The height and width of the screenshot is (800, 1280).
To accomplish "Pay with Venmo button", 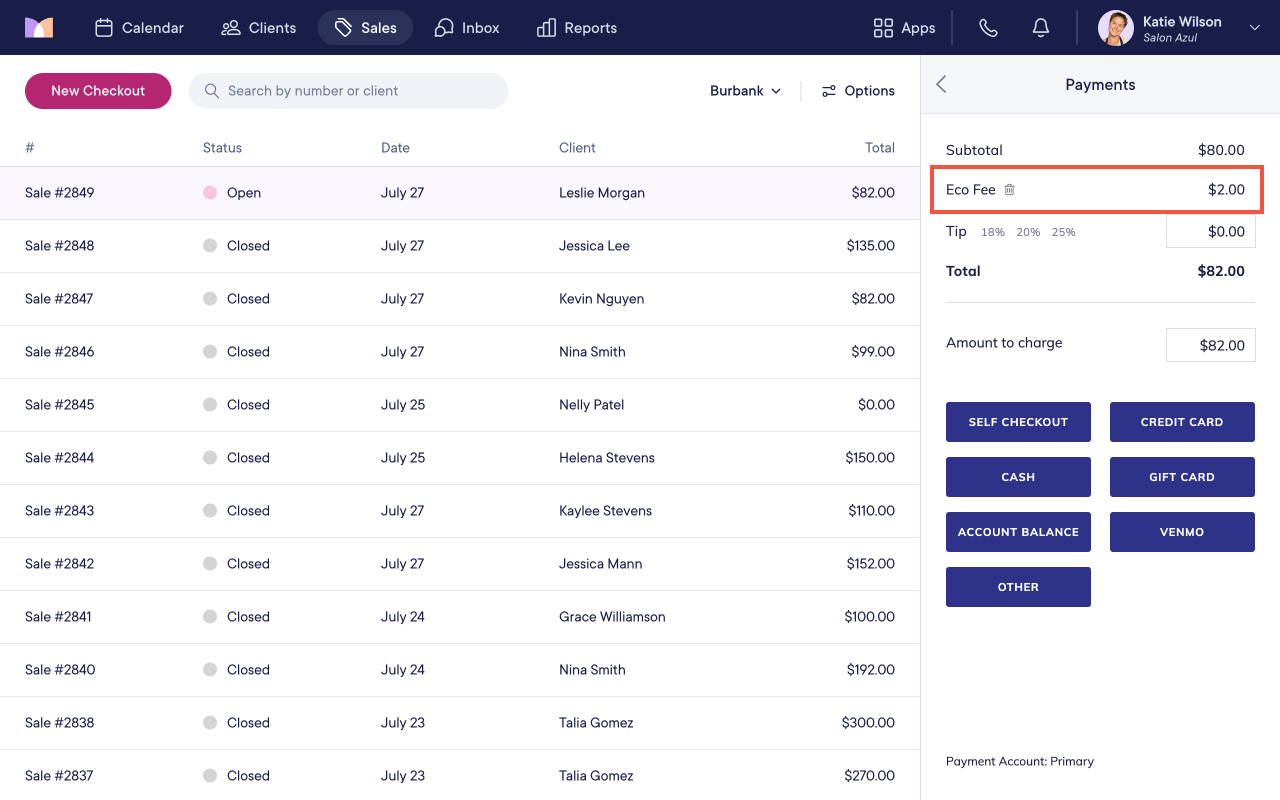I will pos(1182,532).
